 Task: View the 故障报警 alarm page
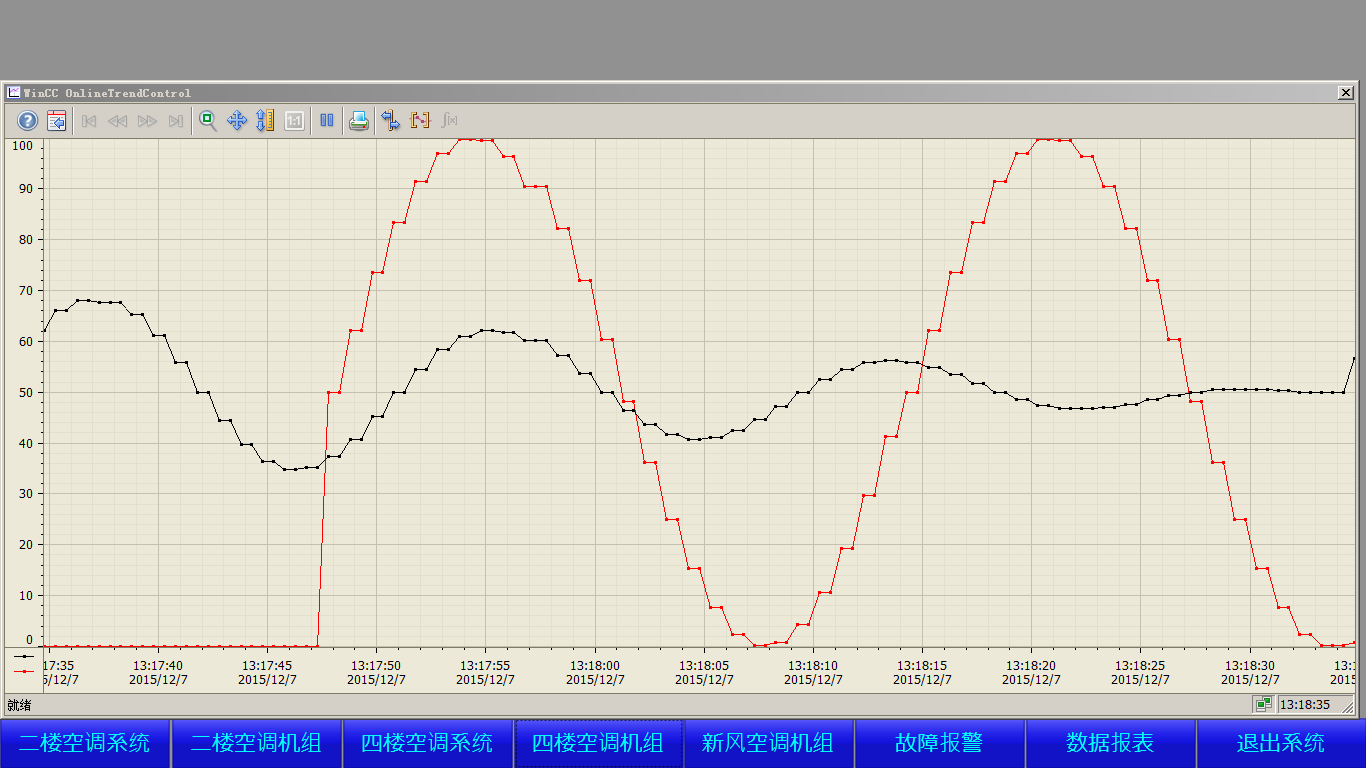point(939,743)
